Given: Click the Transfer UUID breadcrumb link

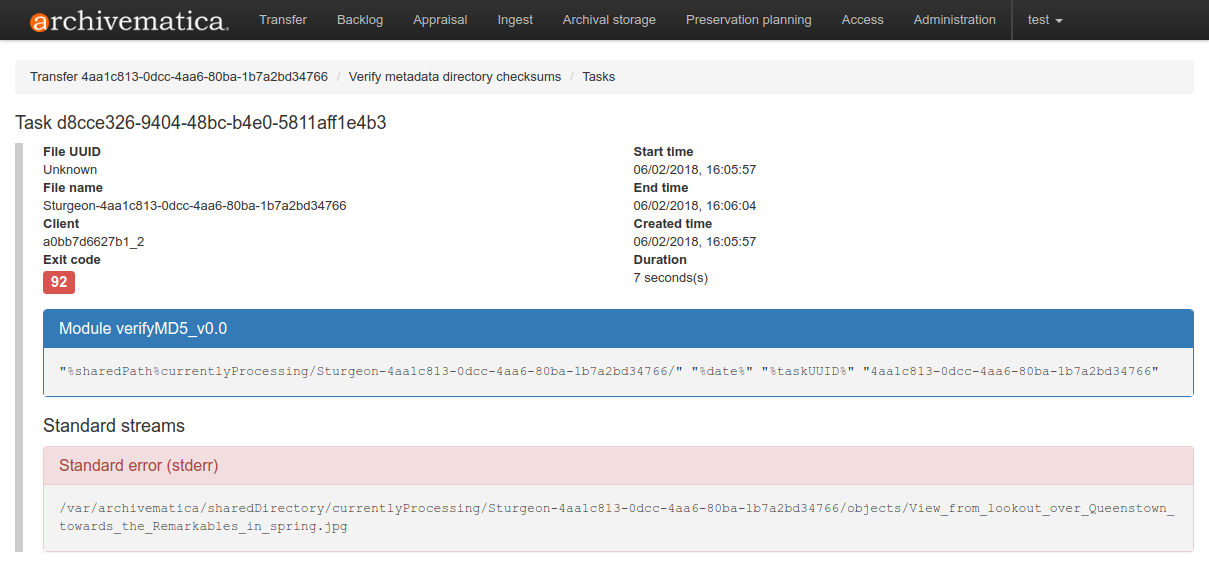Looking at the screenshot, I should [x=179, y=77].
